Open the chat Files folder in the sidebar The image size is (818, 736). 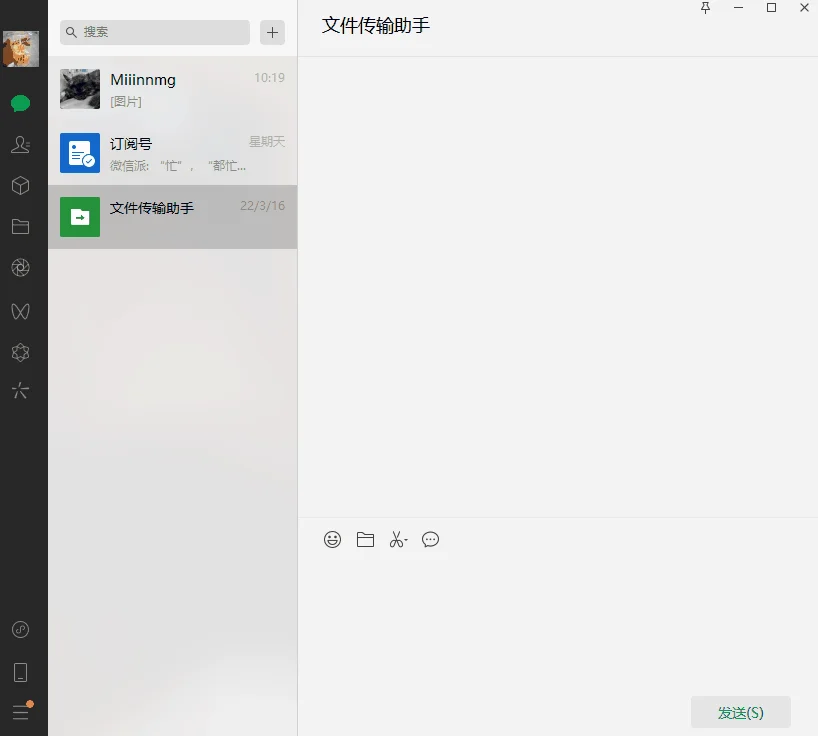point(20,226)
